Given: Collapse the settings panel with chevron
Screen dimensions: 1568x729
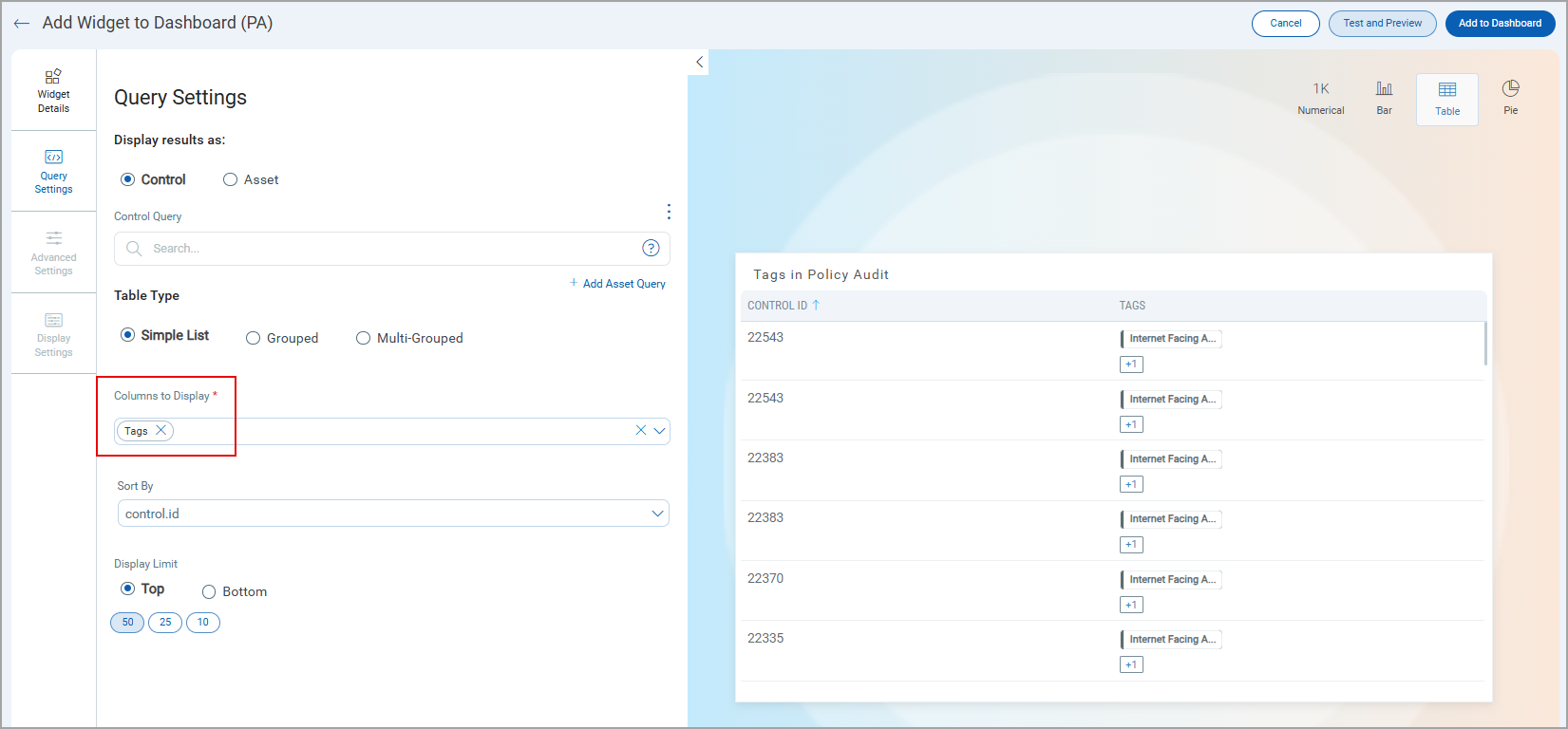Looking at the screenshot, I should 699,62.
